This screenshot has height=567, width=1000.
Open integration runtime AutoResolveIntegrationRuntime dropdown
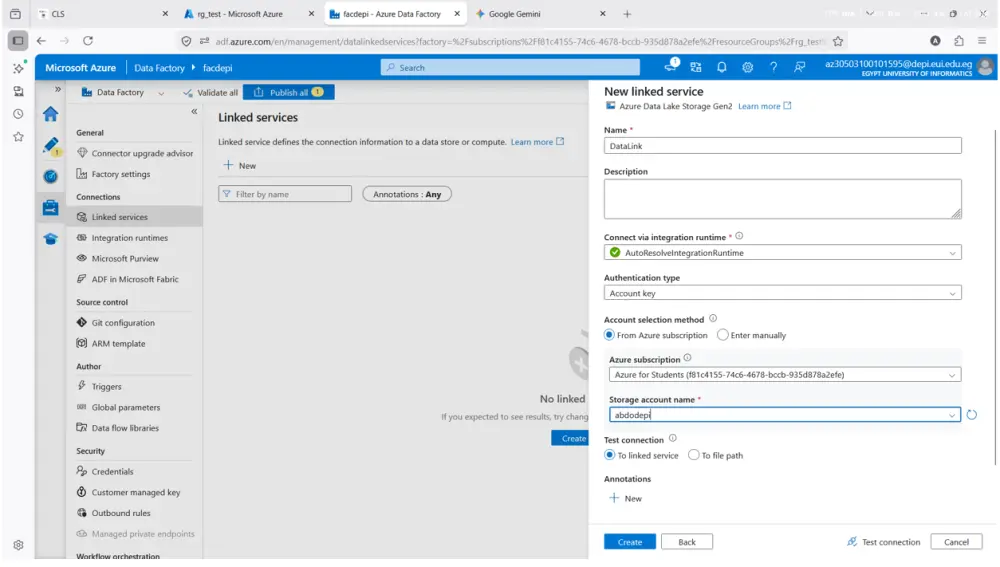click(783, 253)
